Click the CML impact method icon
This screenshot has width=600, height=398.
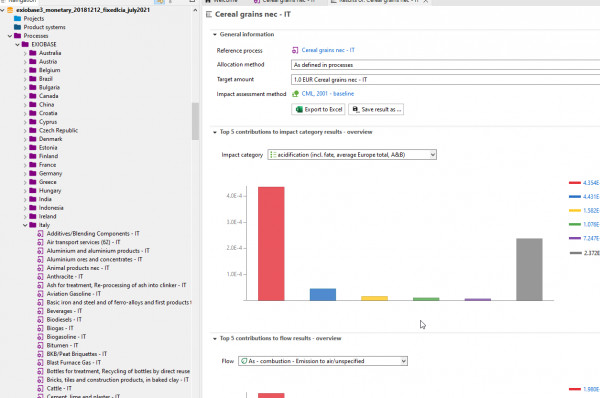pos(295,94)
